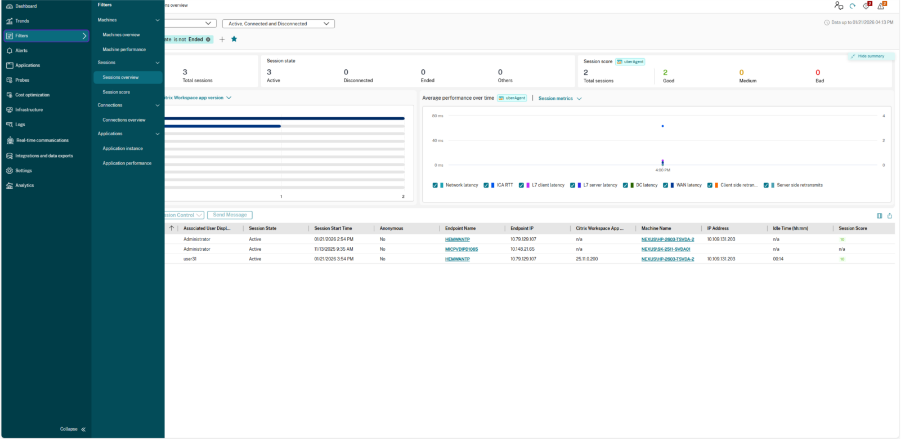This screenshot has width=901, height=439.
Task: Click the Collapse double-chevron icon
Action: pyautogui.click(x=83, y=429)
